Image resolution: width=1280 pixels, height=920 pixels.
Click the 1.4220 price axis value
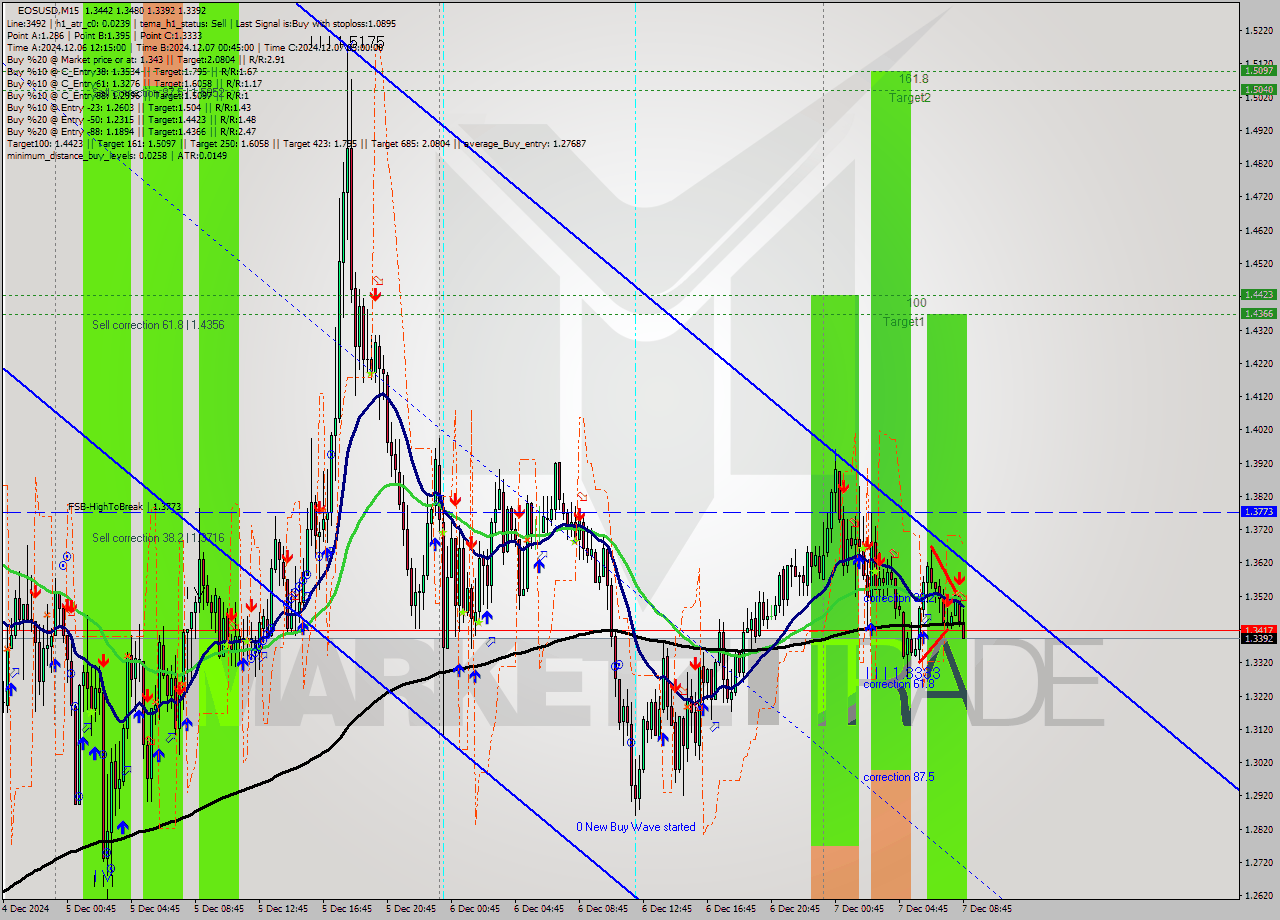click(x=1258, y=363)
